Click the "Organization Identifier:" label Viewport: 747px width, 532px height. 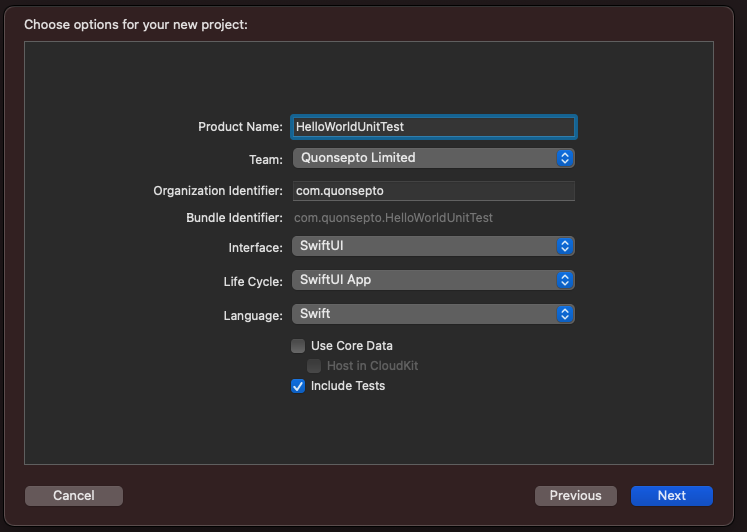tap(218, 191)
